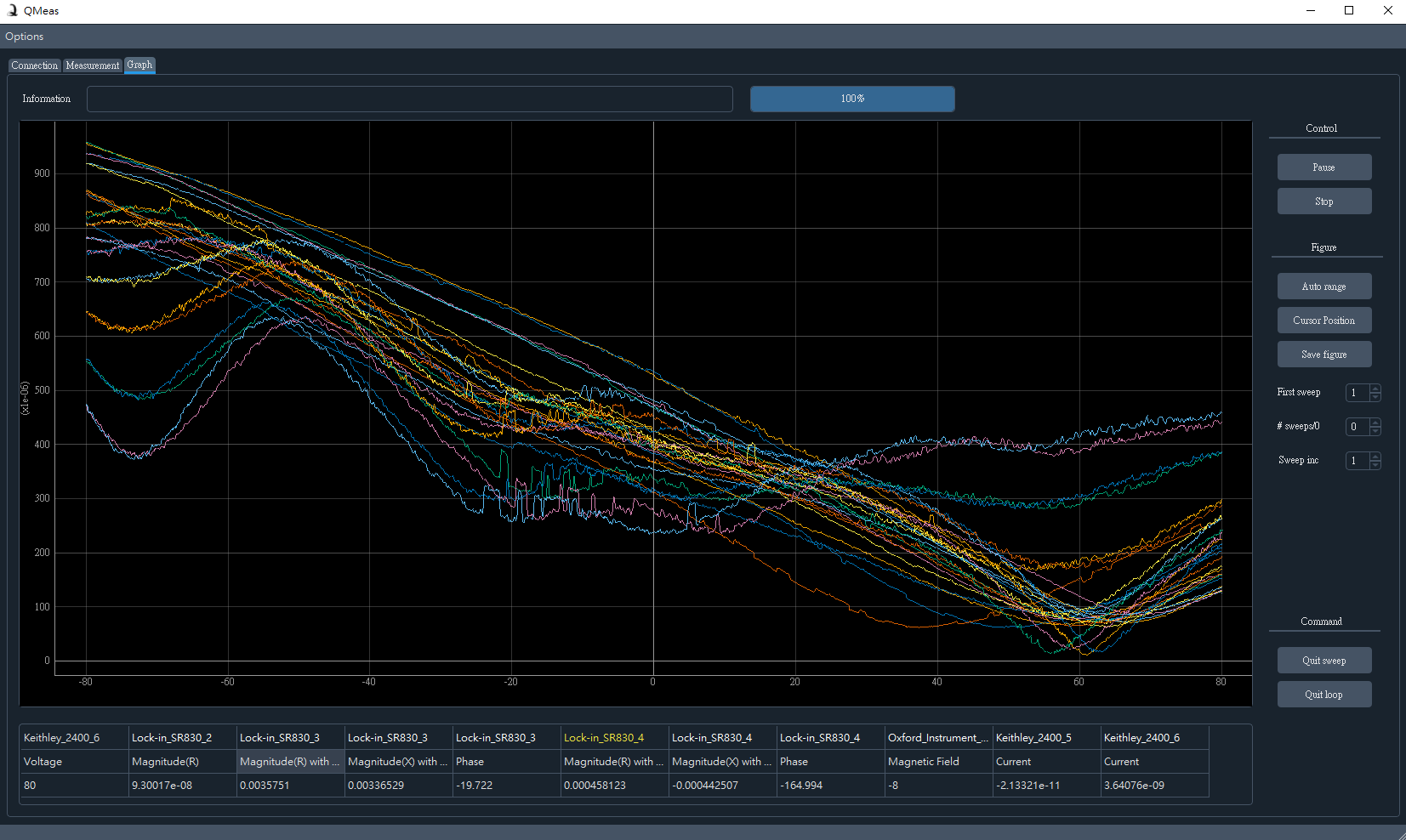Click the value 9.30017e-08 cell
The width and height of the screenshot is (1406, 840).
click(182, 786)
